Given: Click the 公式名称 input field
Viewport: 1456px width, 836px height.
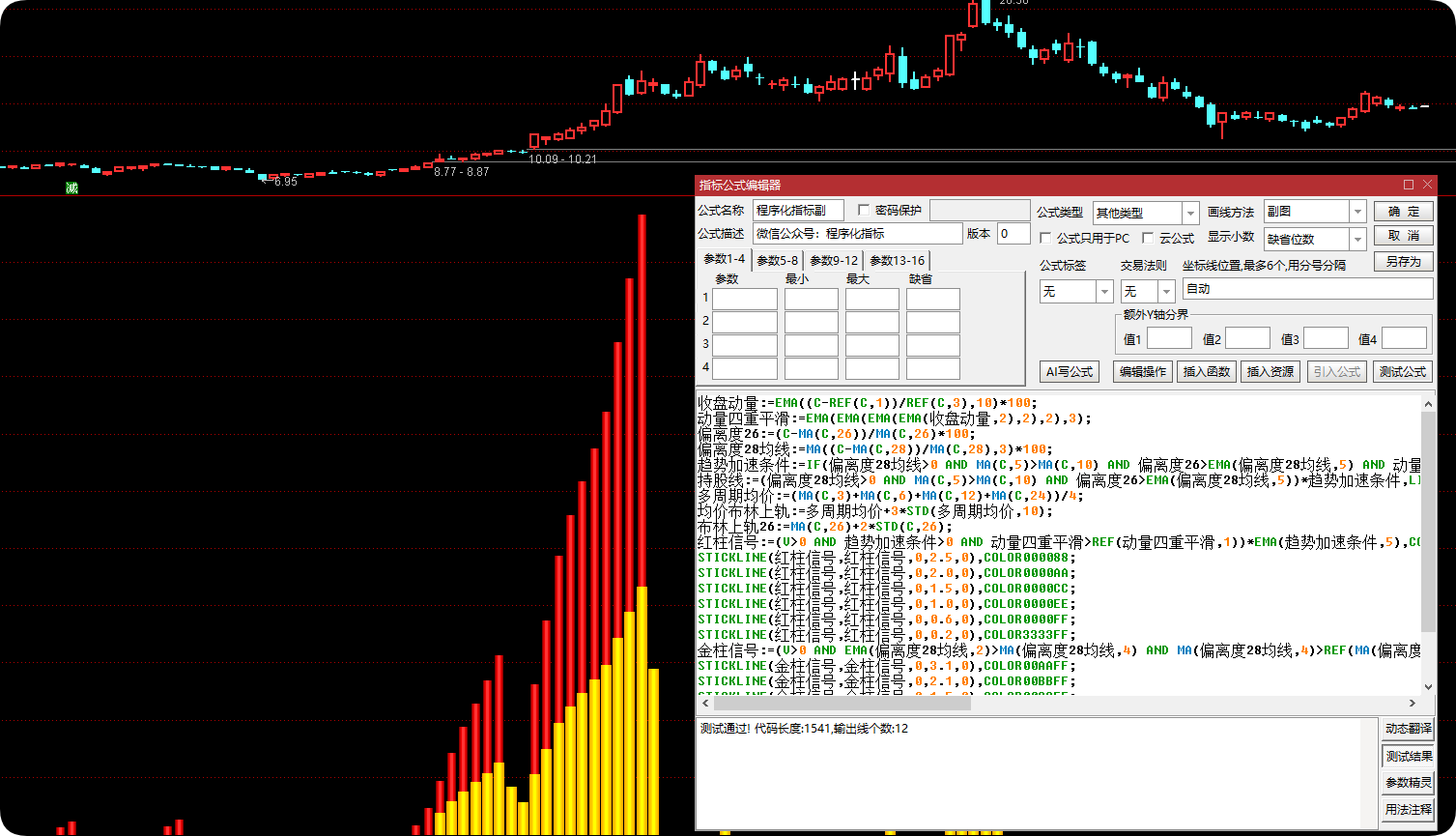Looking at the screenshot, I should click(799, 210).
